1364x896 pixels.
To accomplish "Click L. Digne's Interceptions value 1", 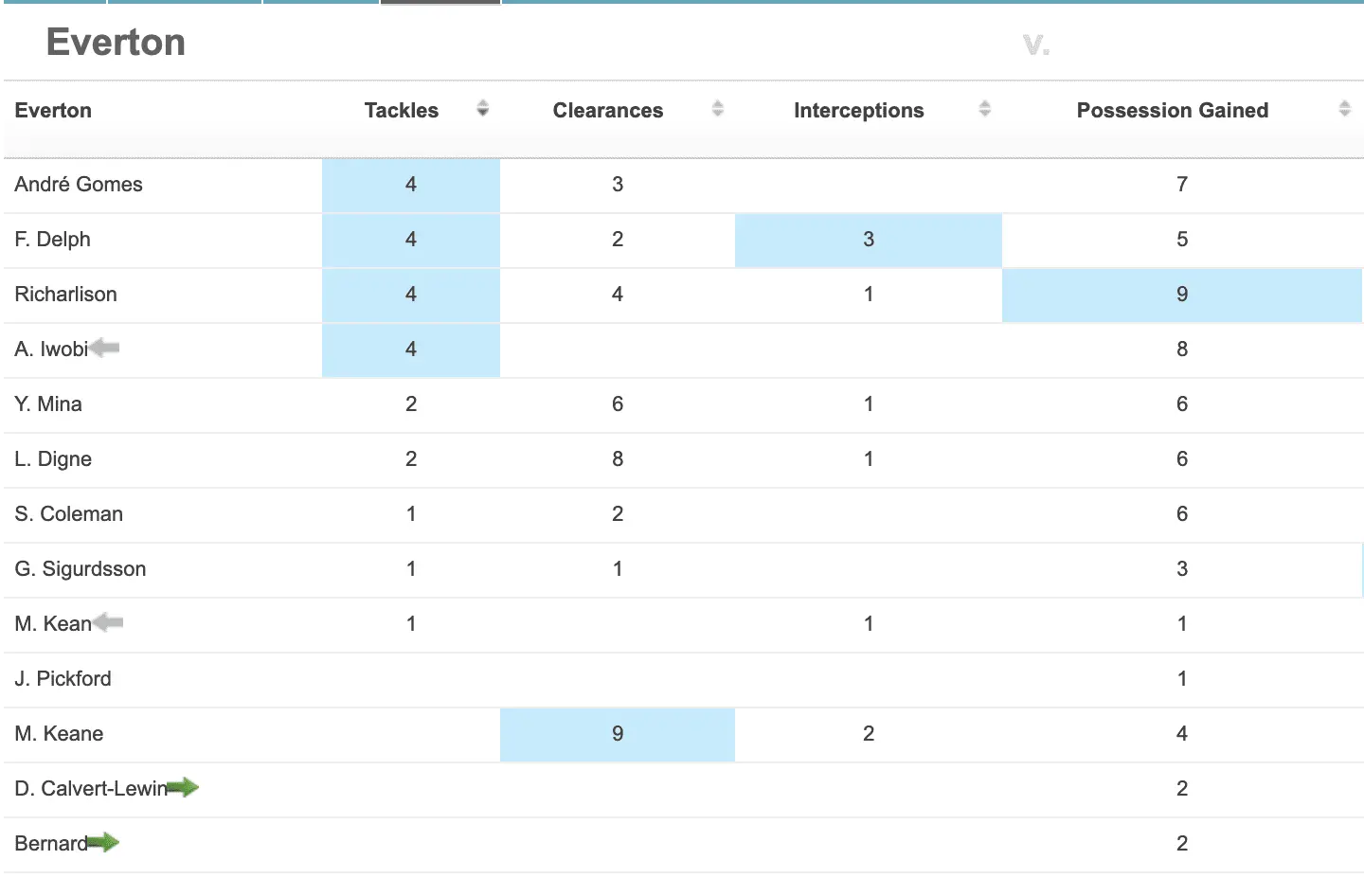I will point(869,459).
